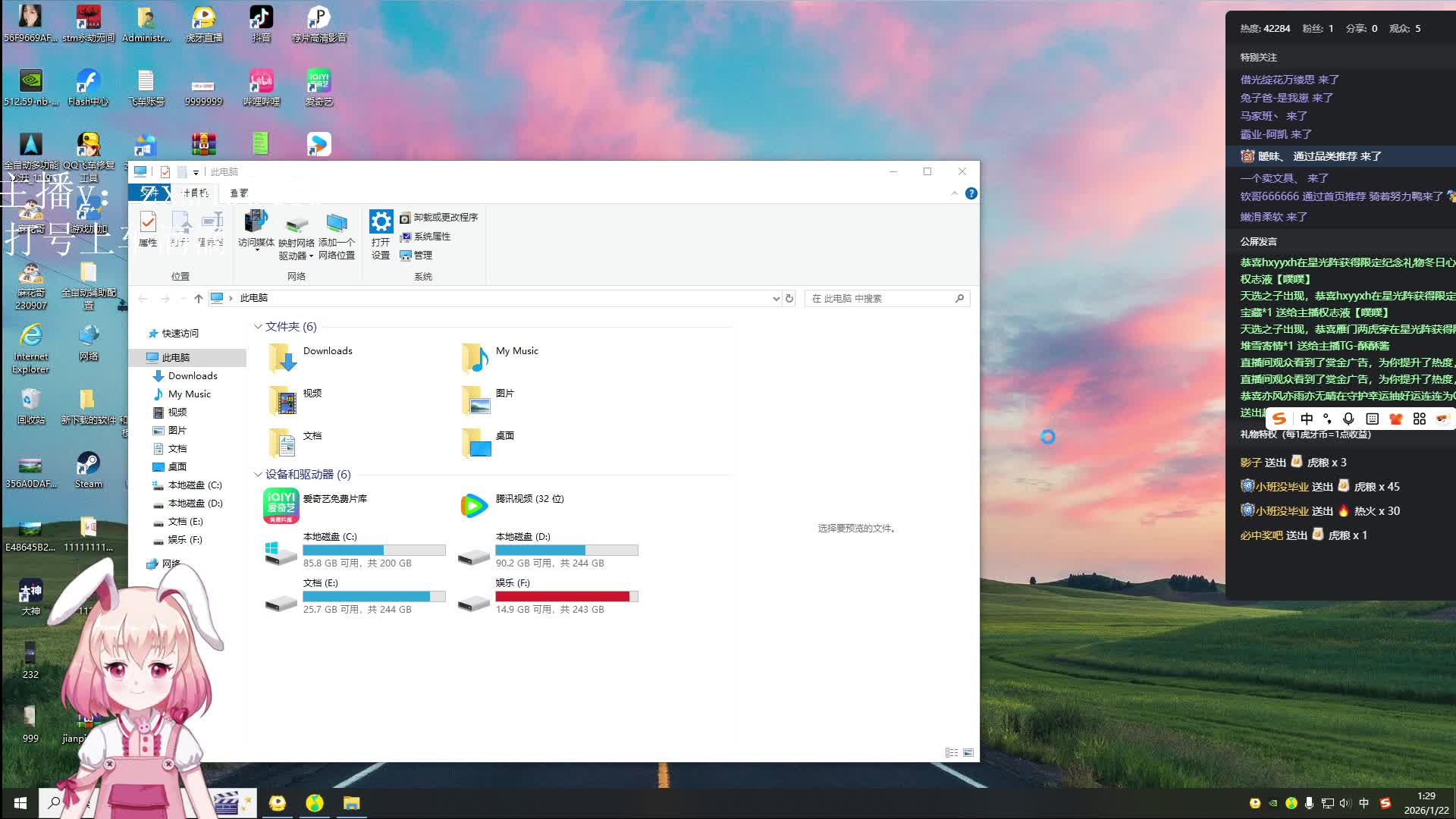The height and width of the screenshot is (819, 1456).
Task: Click the large icons view toggle
Action: click(968, 753)
